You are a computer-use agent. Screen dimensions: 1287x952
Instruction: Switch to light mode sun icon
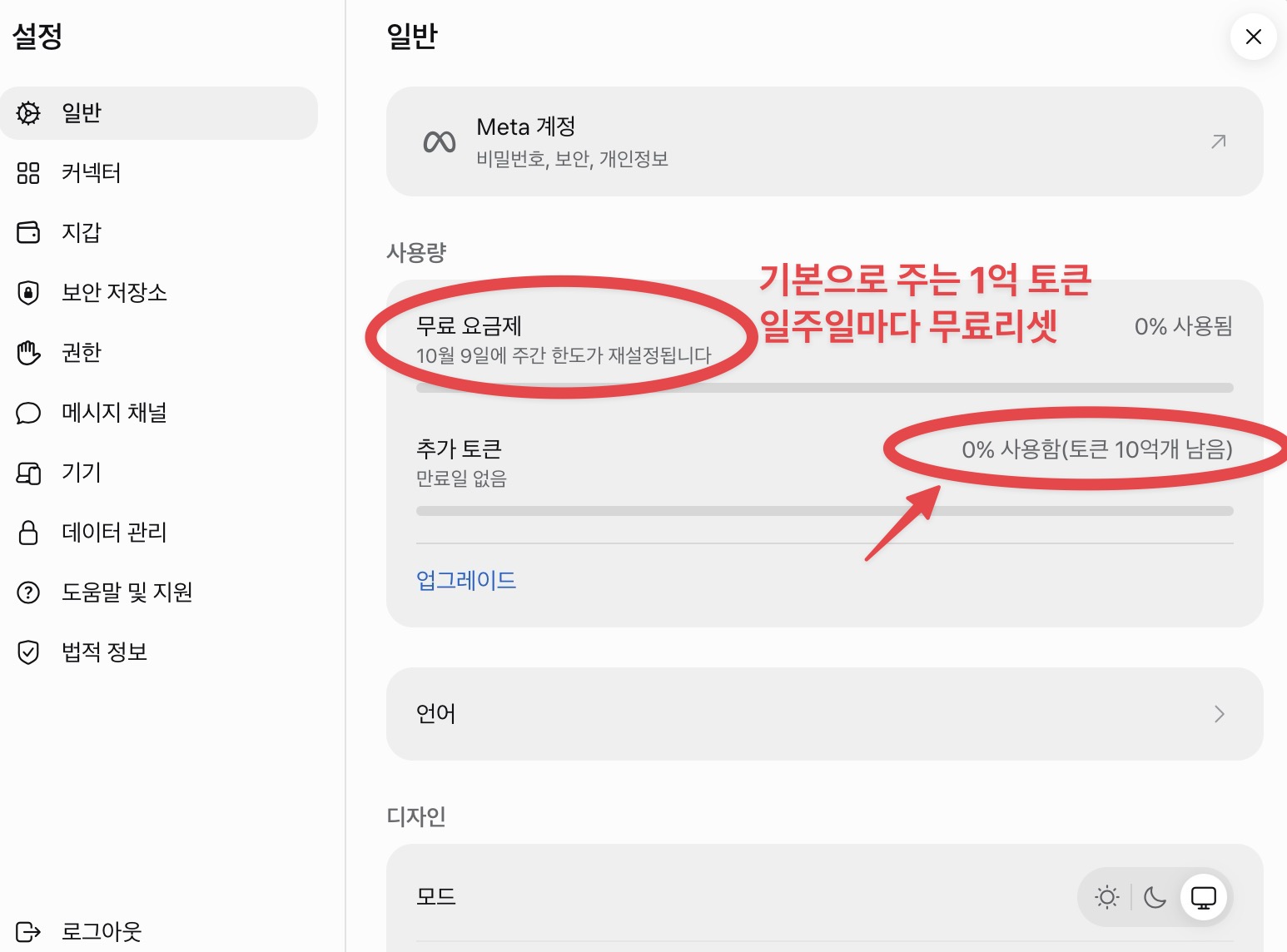(x=1107, y=897)
